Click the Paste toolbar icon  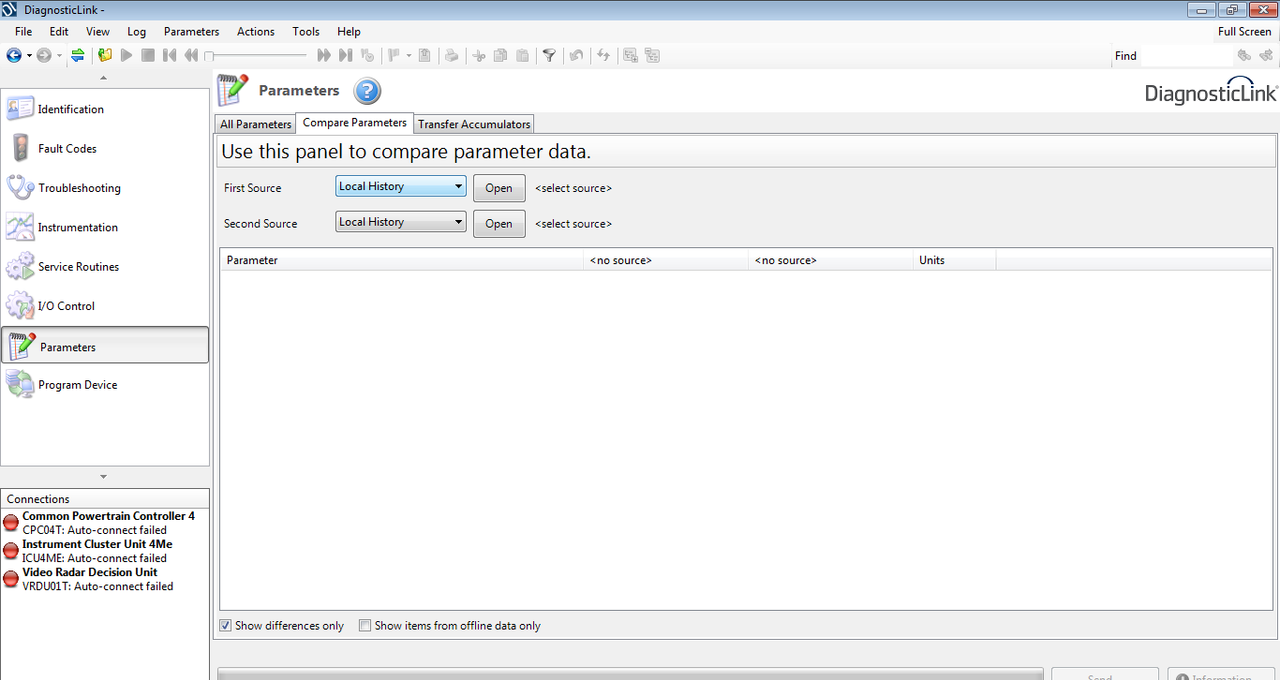522,55
